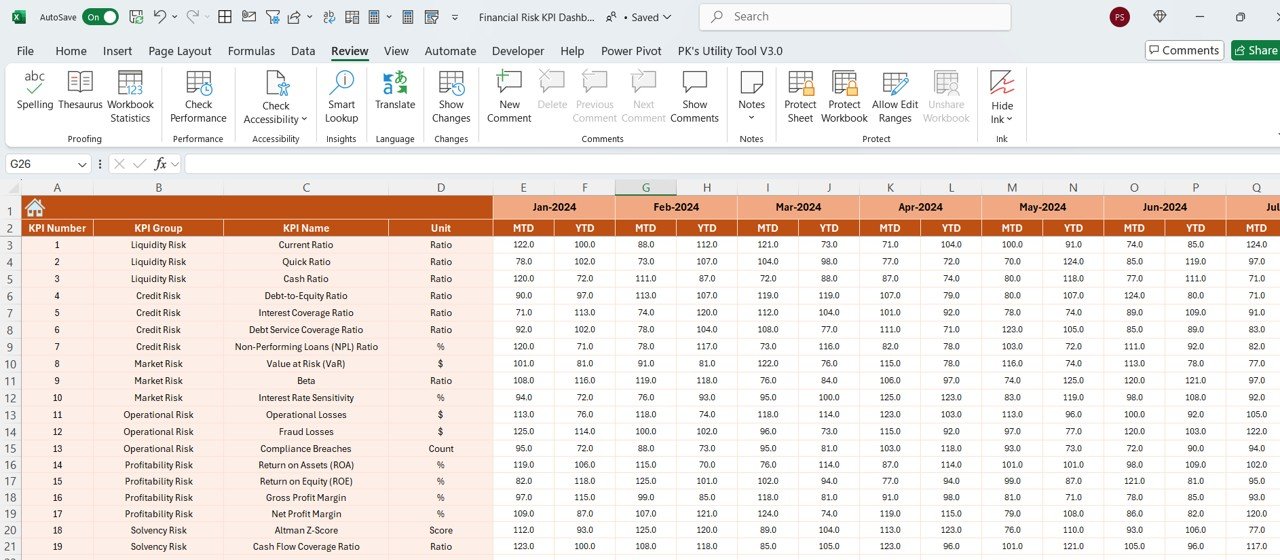
Task: Click Protect Sheet
Action: click(800, 97)
